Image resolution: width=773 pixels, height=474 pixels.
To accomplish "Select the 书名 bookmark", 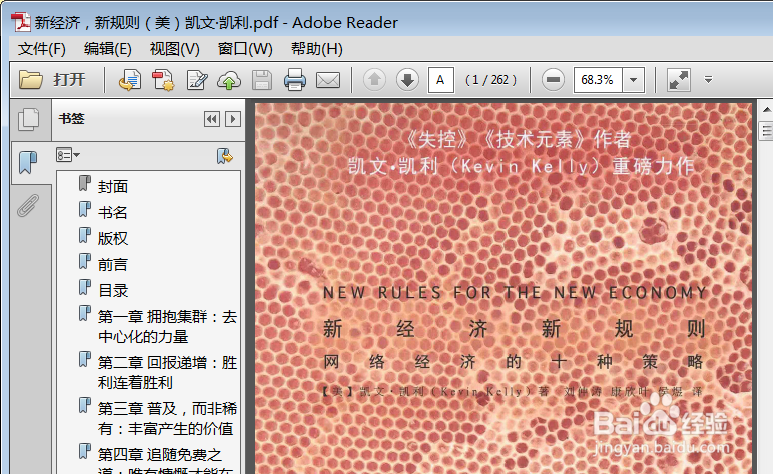I will (x=113, y=213).
